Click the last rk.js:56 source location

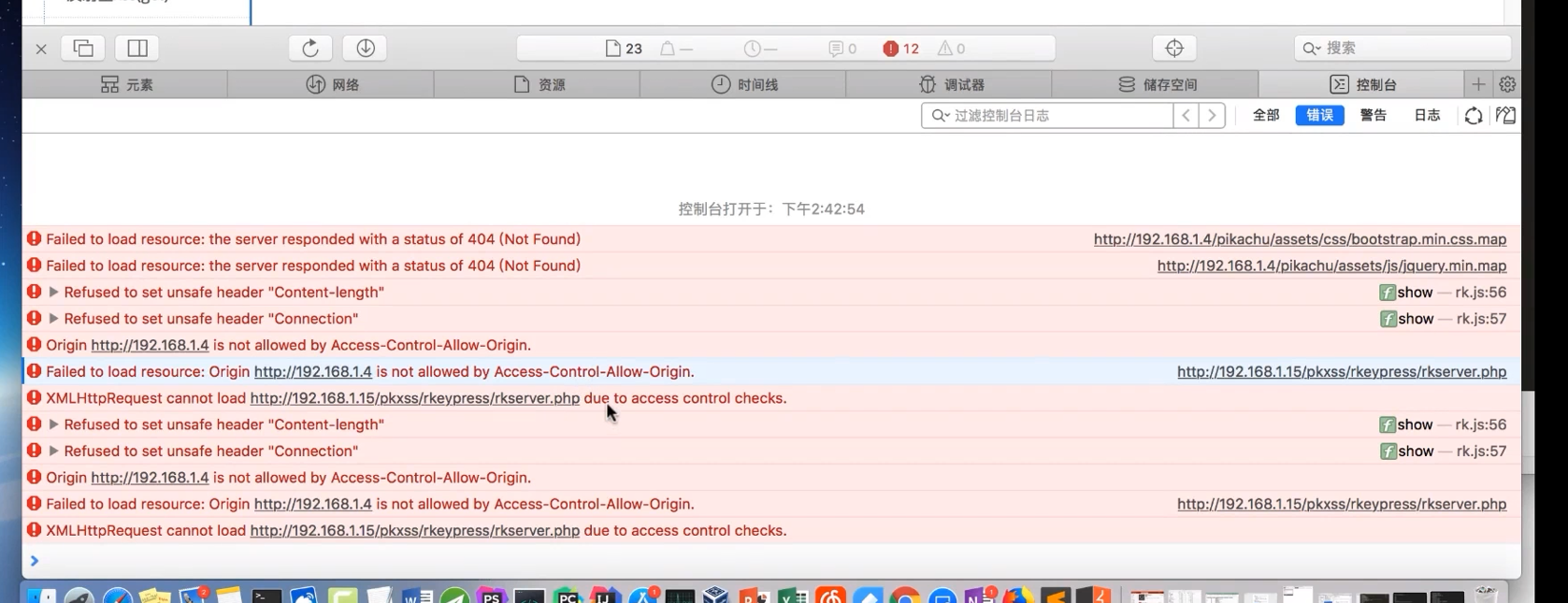(1481, 424)
